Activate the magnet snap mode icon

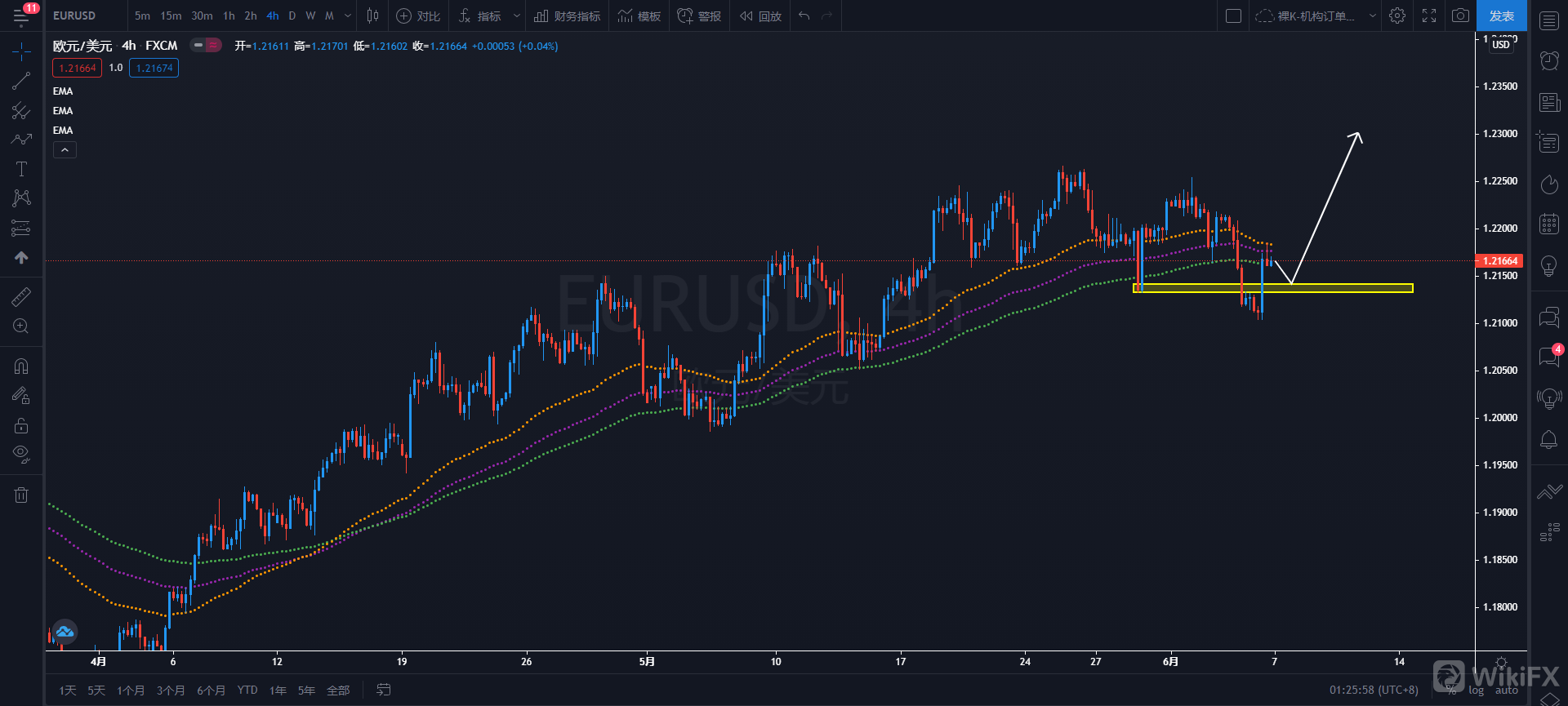coord(21,366)
